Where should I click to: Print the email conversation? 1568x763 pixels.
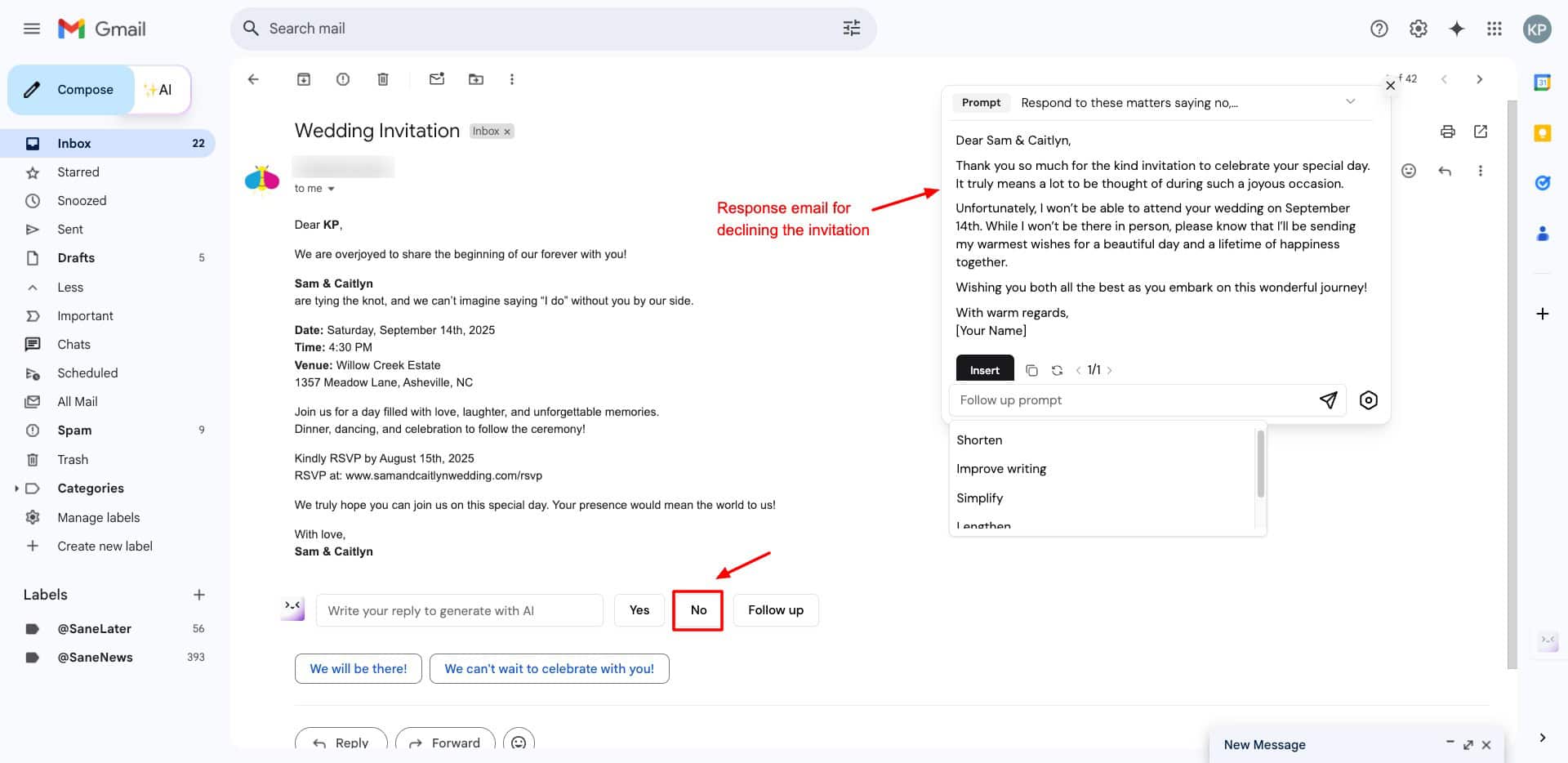point(1447,132)
